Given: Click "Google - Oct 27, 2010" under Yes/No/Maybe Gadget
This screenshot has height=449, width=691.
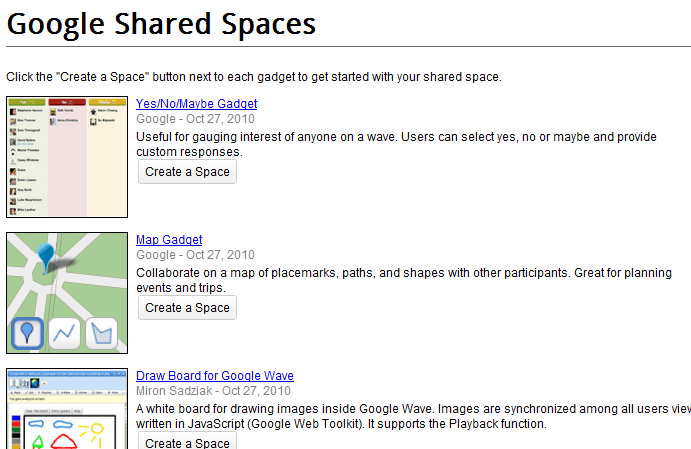Looking at the screenshot, I should (195, 119).
